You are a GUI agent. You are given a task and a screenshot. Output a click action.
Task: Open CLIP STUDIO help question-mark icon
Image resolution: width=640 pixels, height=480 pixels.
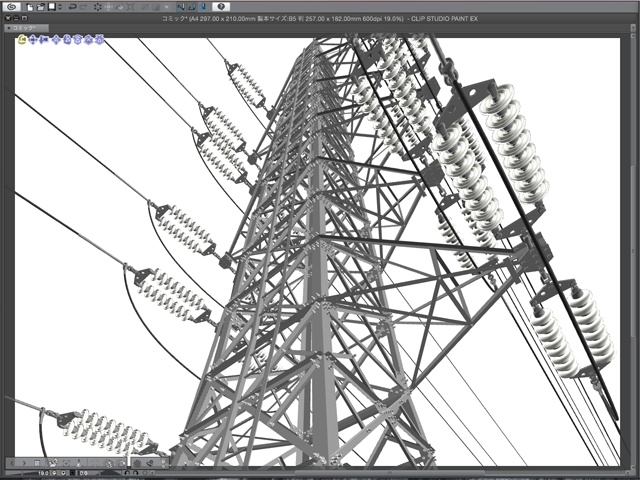(x=221, y=7)
